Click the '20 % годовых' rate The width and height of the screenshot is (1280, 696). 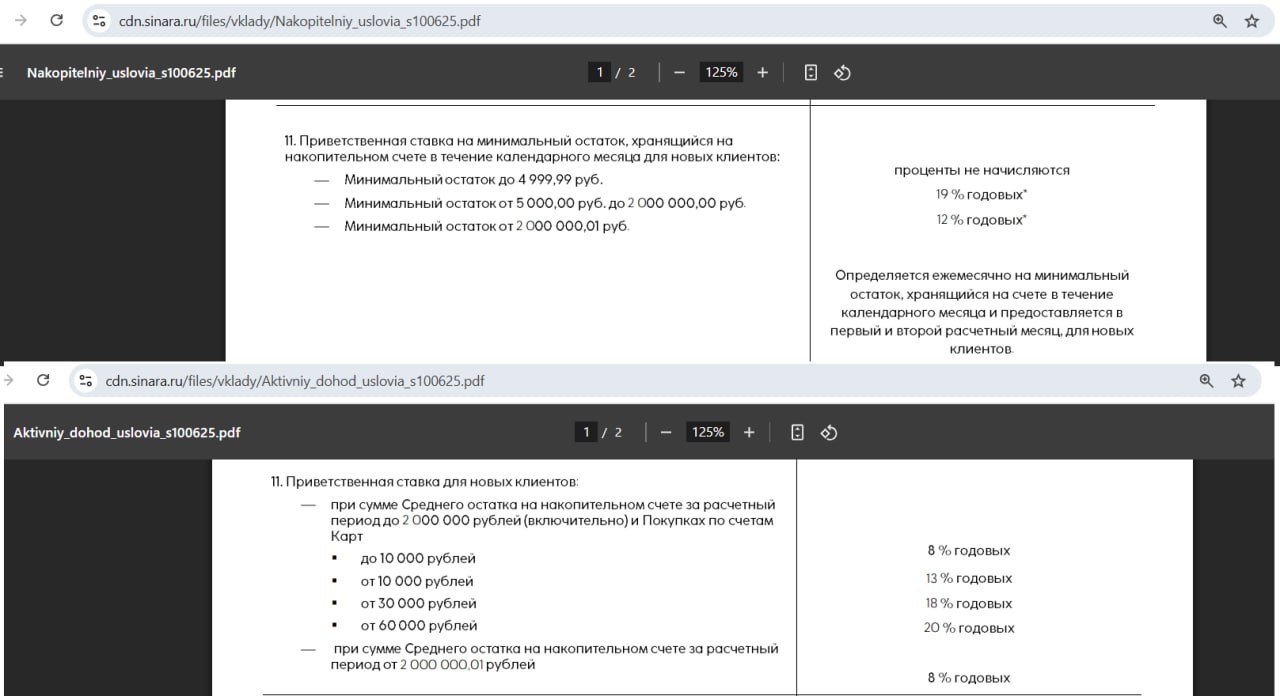[x=969, y=628]
